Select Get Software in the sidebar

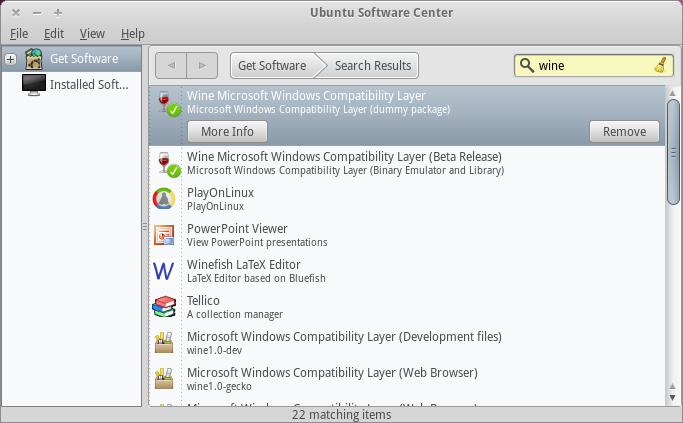point(71,59)
